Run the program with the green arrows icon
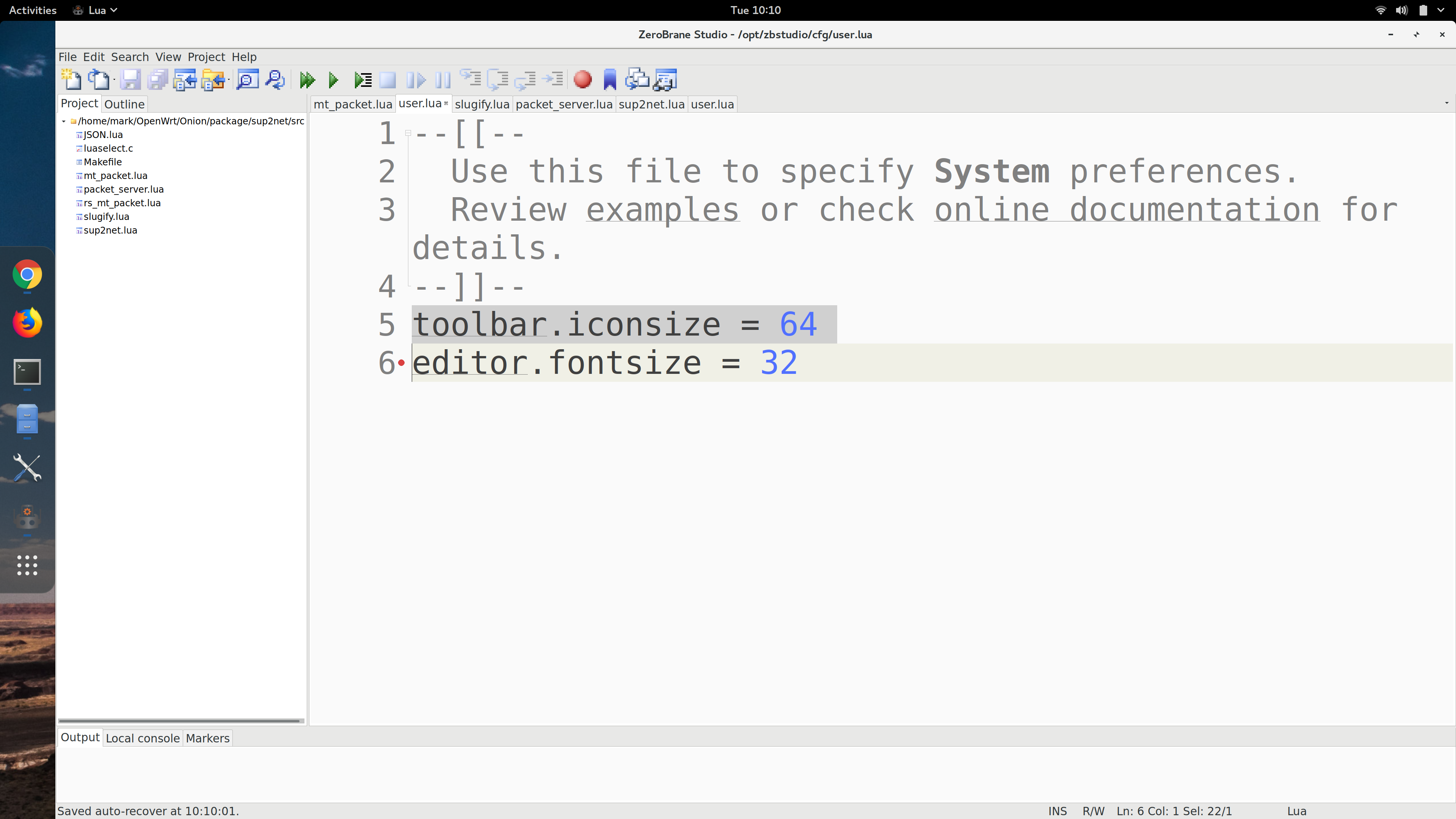The image size is (1456, 819). pos(307,80)
